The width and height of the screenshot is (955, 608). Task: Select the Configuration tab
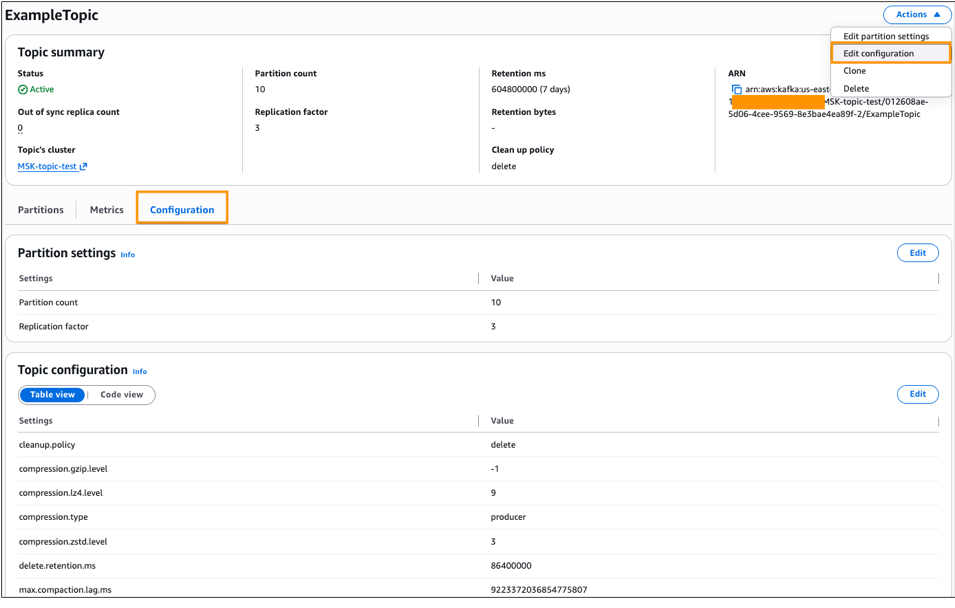click(x=182, y=210)
